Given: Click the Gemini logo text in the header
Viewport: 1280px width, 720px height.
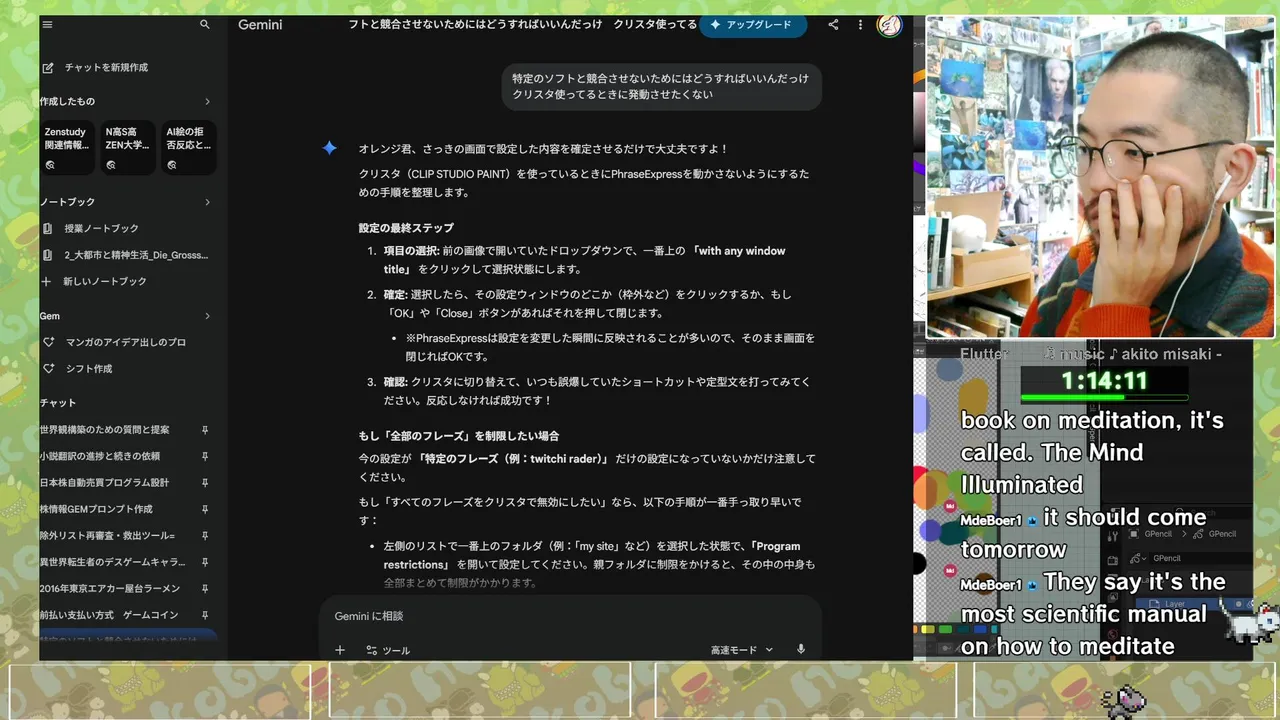Looking at the screenshot, I should [260, 25].
